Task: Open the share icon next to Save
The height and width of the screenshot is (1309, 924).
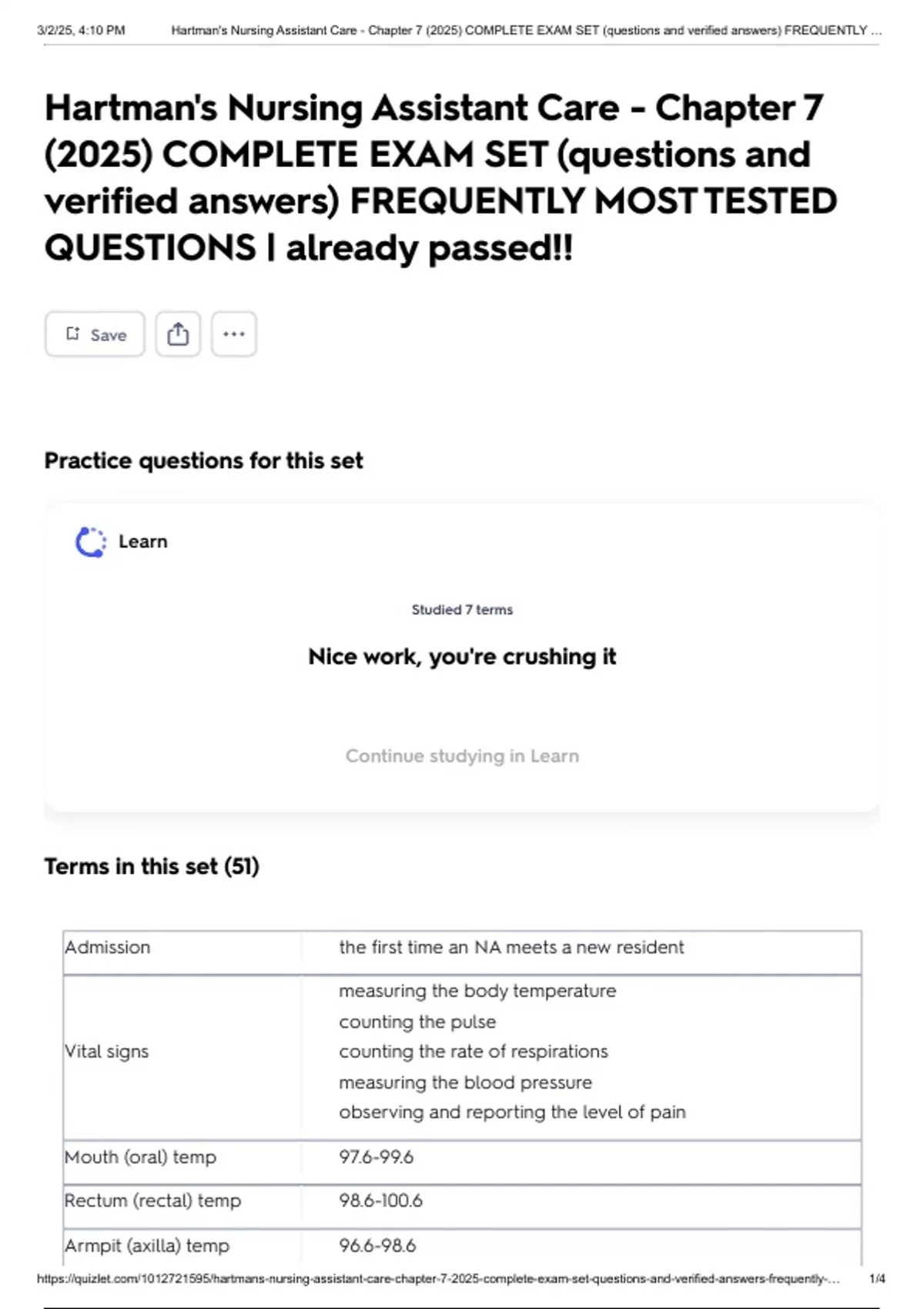Action: click(x=178, y=334)
